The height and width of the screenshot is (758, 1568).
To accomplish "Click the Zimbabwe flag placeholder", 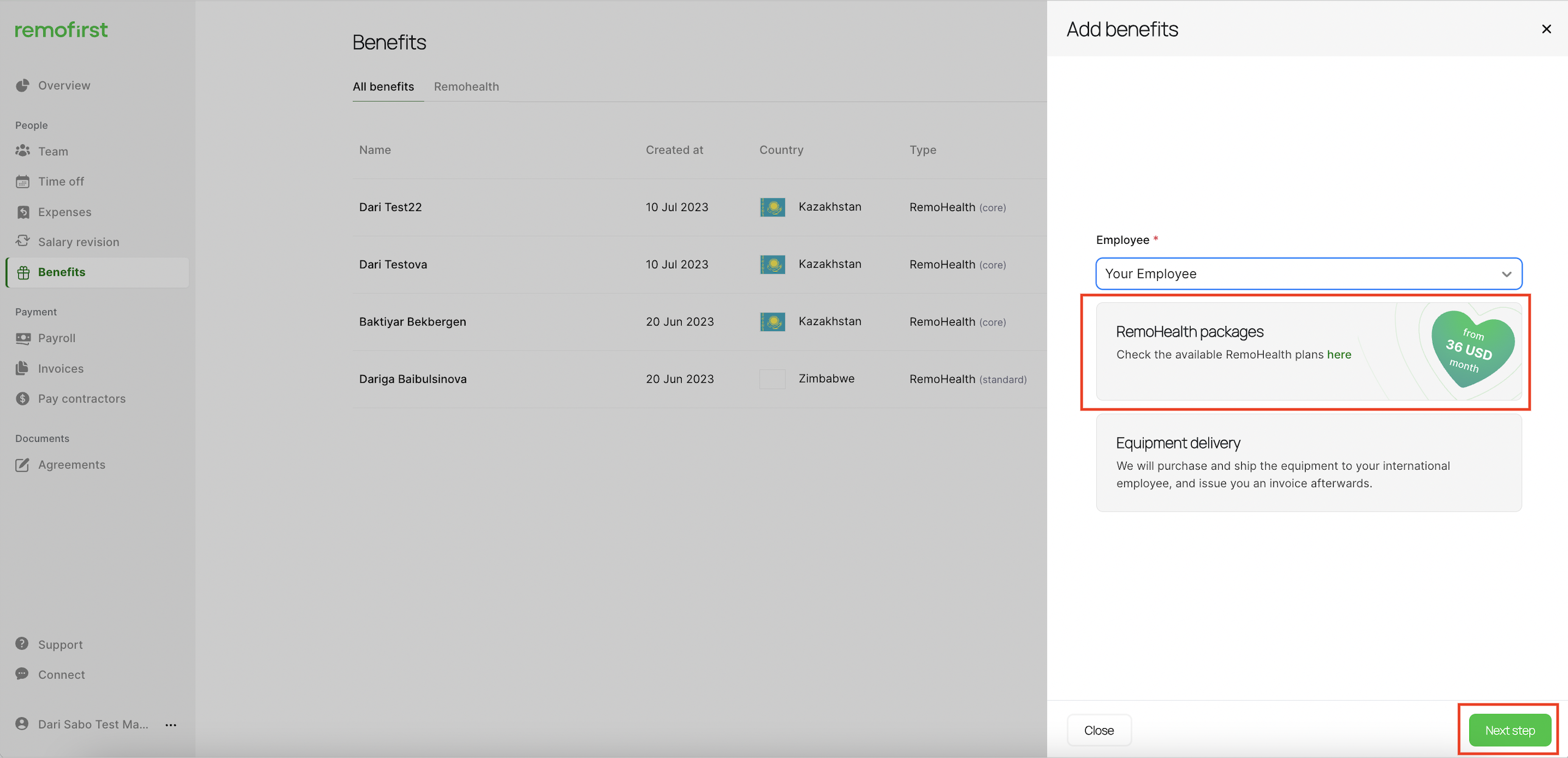I will tap(772, 379).
